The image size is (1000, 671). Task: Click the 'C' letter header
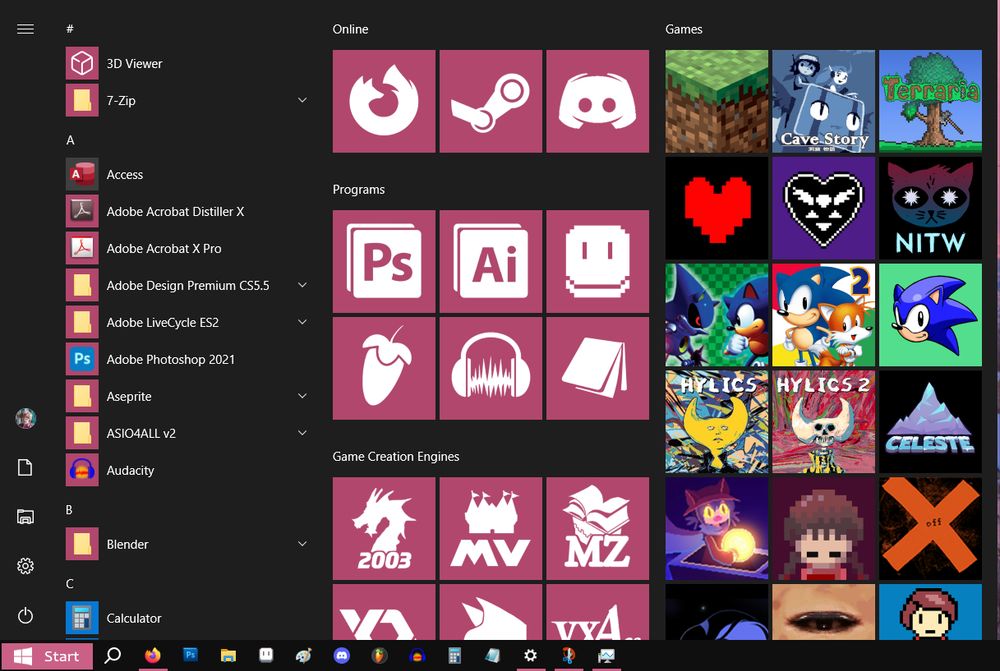click(70, 584)
